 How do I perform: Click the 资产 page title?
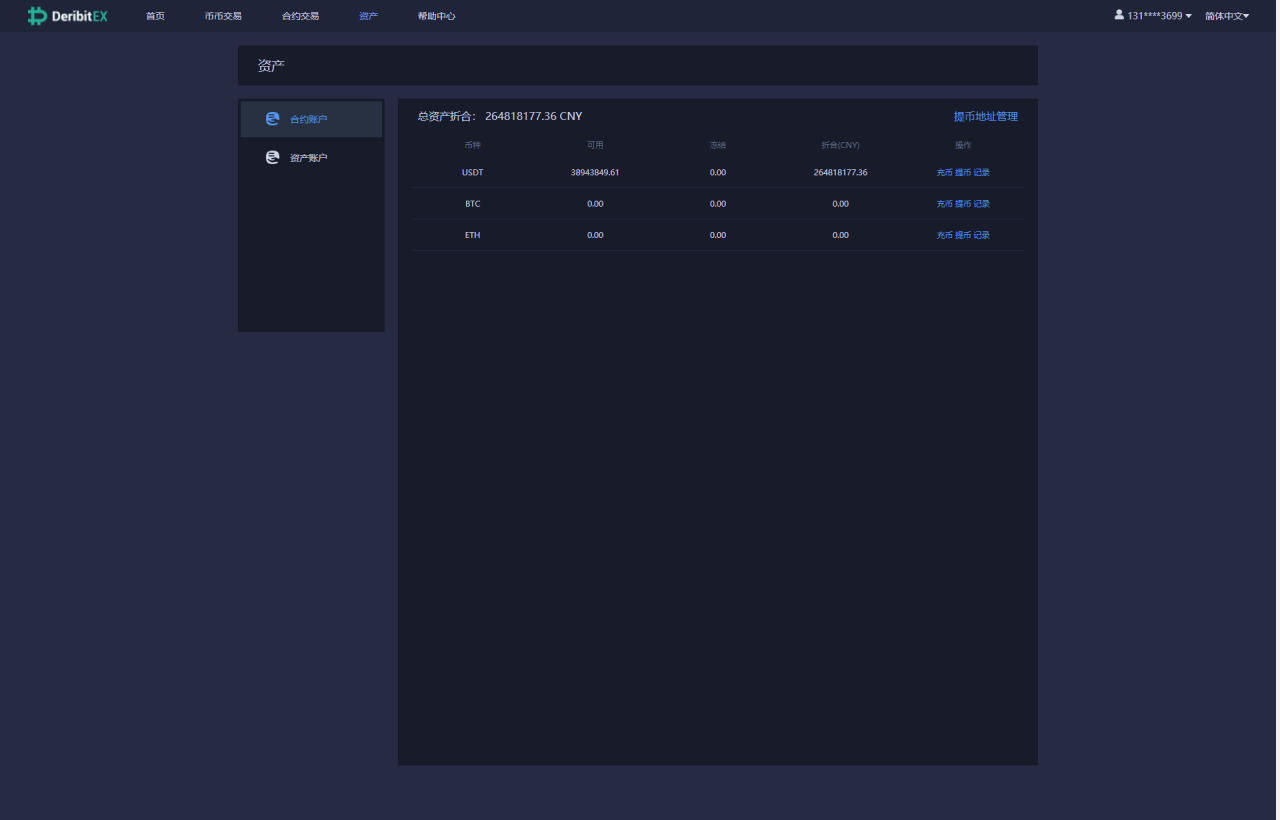(x=271, y=65)
